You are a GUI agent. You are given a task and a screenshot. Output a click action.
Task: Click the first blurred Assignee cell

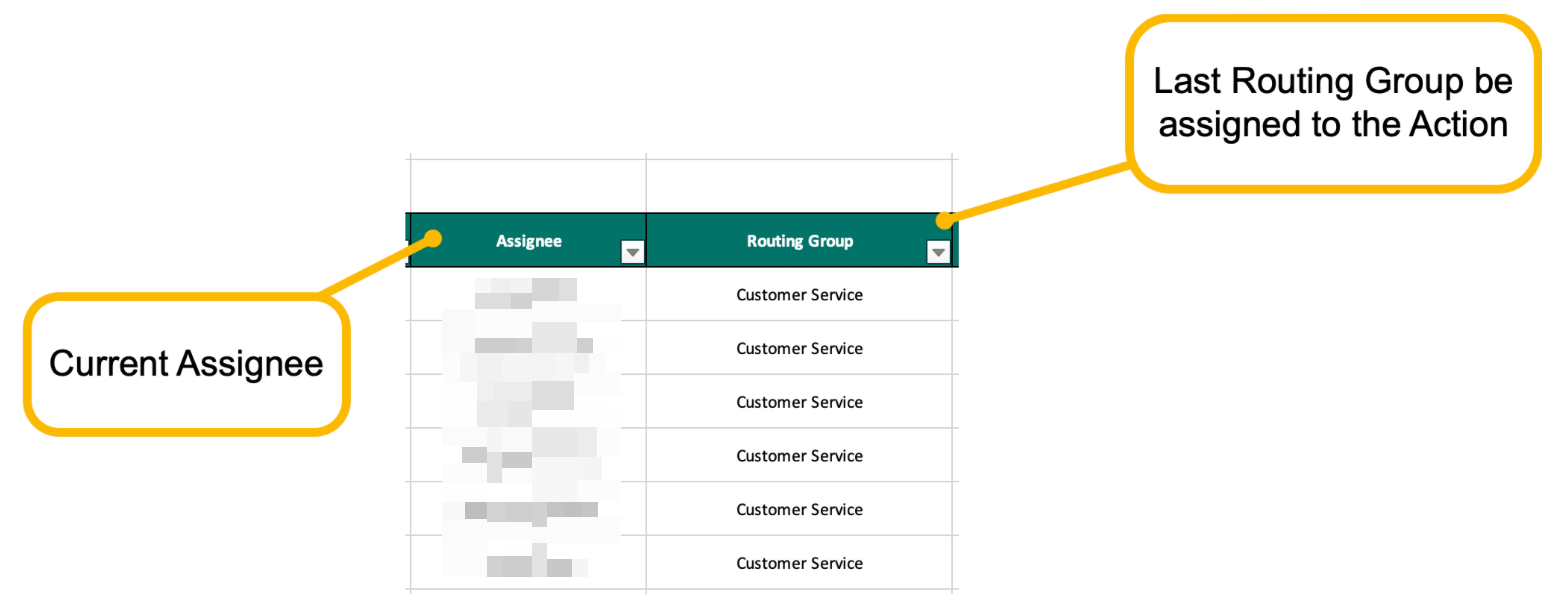pyautogui.click(x=528, y=295)
